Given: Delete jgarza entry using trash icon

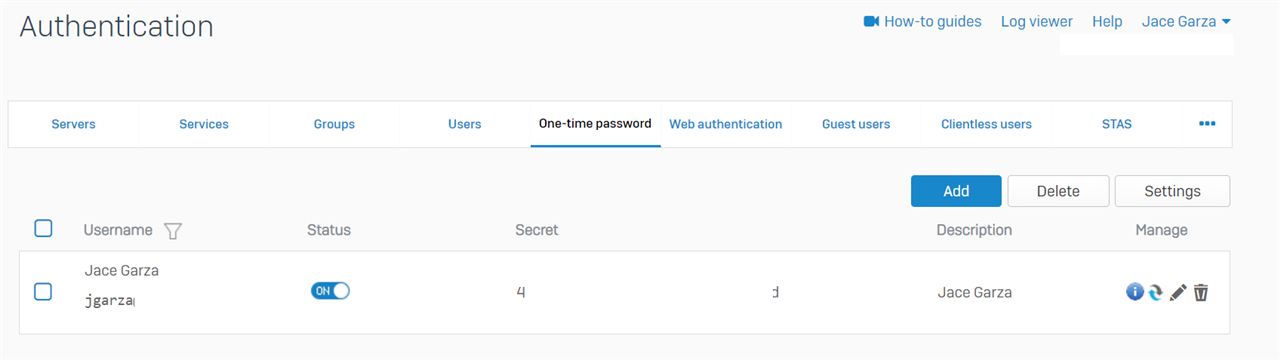Looking at the screenshot, I should point(1201,292).
